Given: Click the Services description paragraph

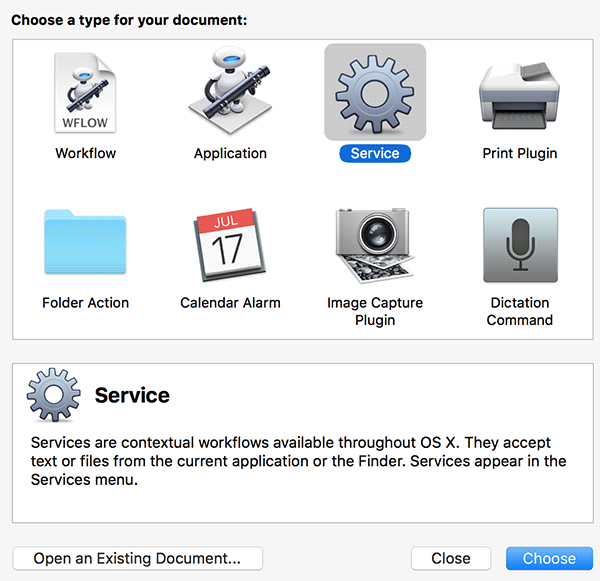Looking at the screenshot, I should click(x=298, y=461).
